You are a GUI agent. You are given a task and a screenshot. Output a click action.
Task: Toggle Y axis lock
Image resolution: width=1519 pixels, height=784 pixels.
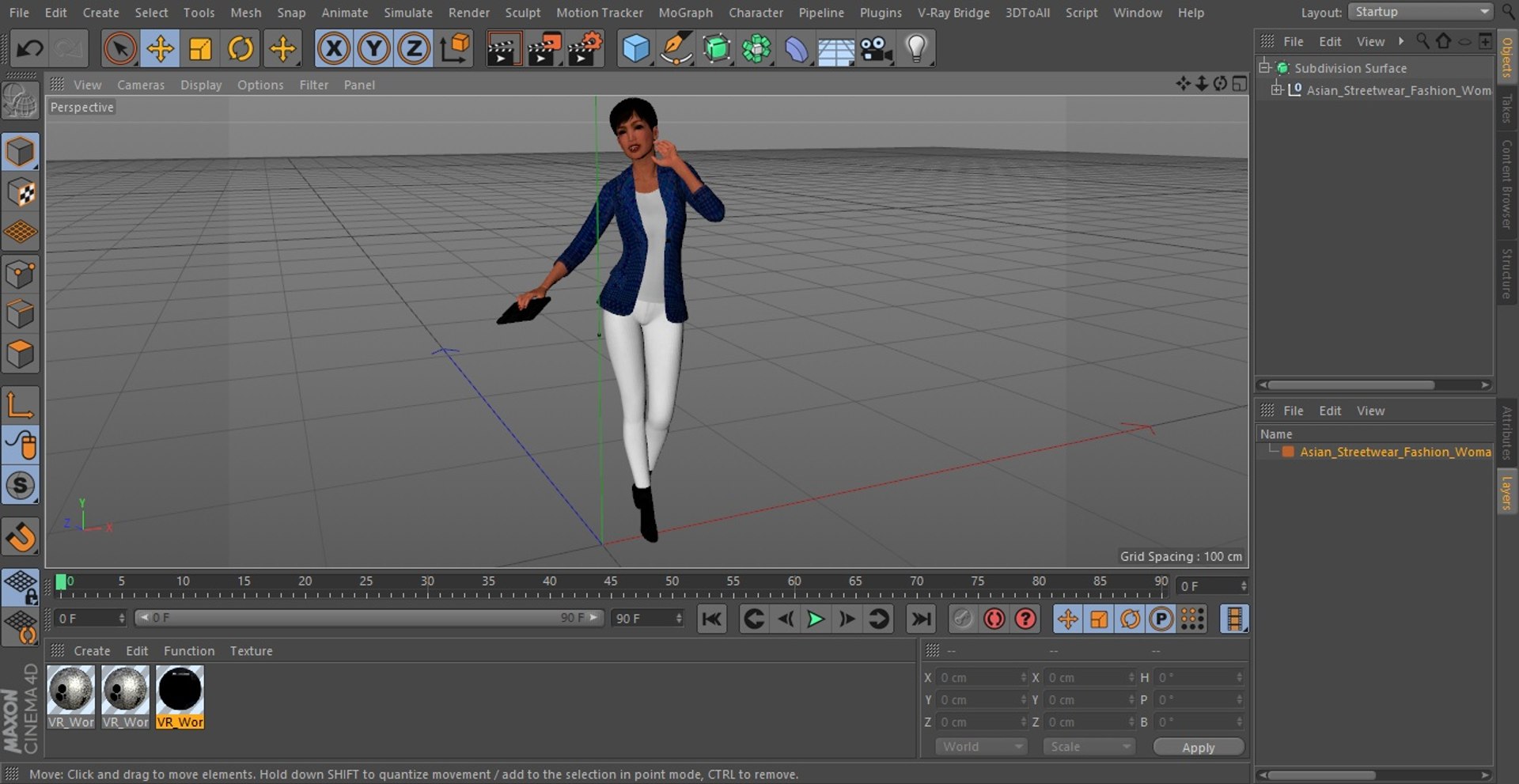pos(374,49)
